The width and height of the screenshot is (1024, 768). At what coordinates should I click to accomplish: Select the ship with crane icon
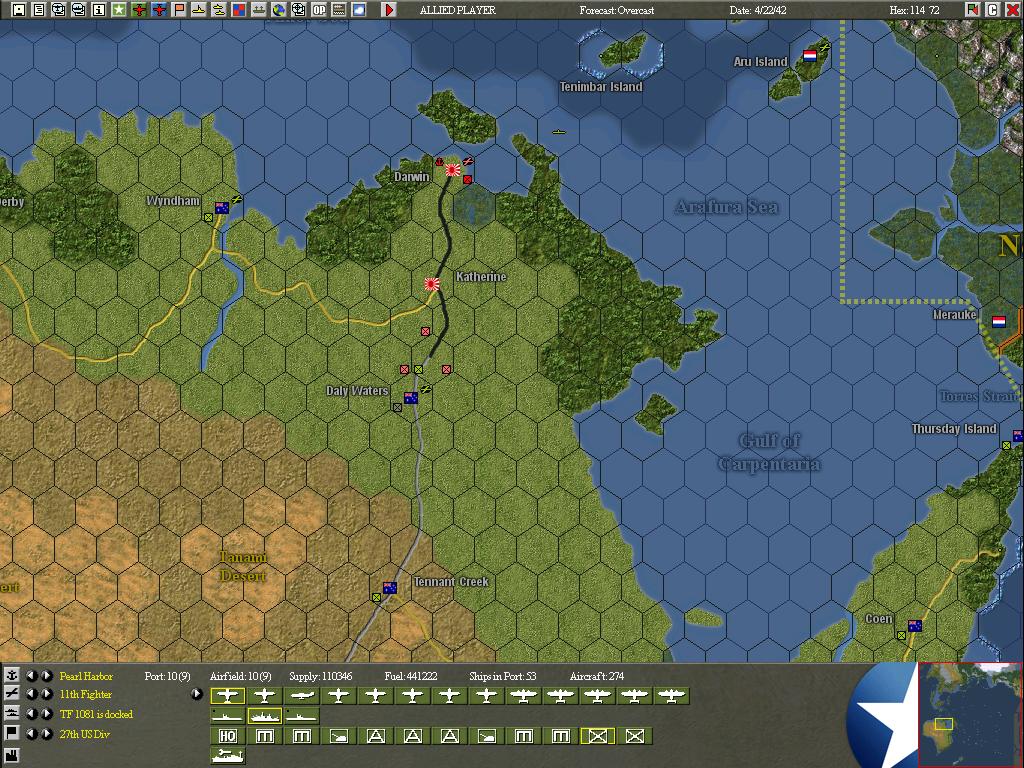tap(227, 756)
